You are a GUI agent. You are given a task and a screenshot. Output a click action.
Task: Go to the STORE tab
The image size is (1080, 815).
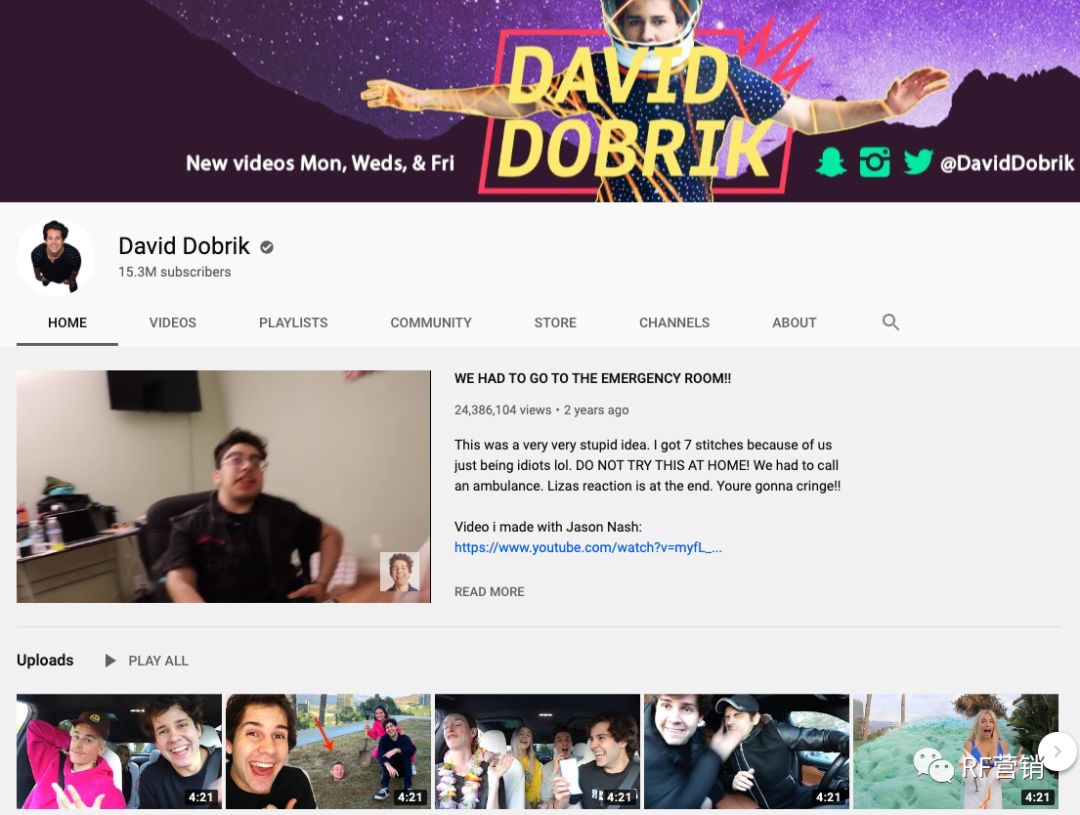(555, 322)
